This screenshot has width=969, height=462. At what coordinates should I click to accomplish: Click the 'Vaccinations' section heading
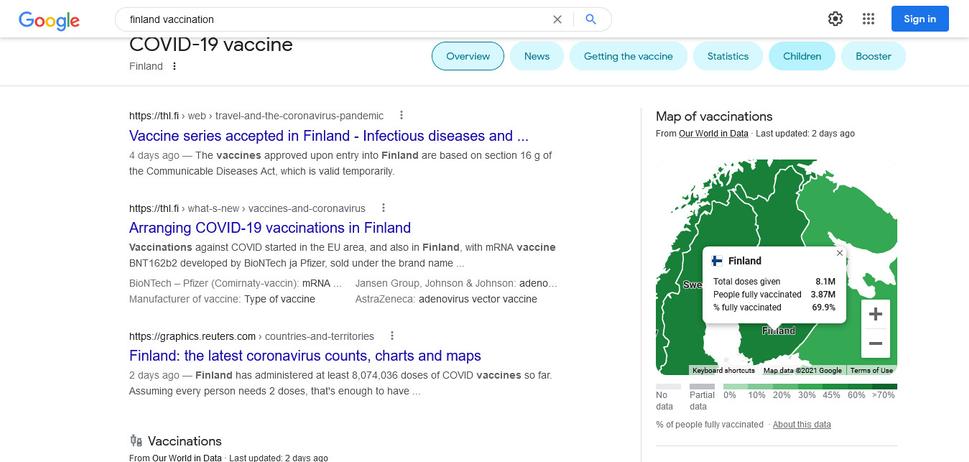click(184, 441)
